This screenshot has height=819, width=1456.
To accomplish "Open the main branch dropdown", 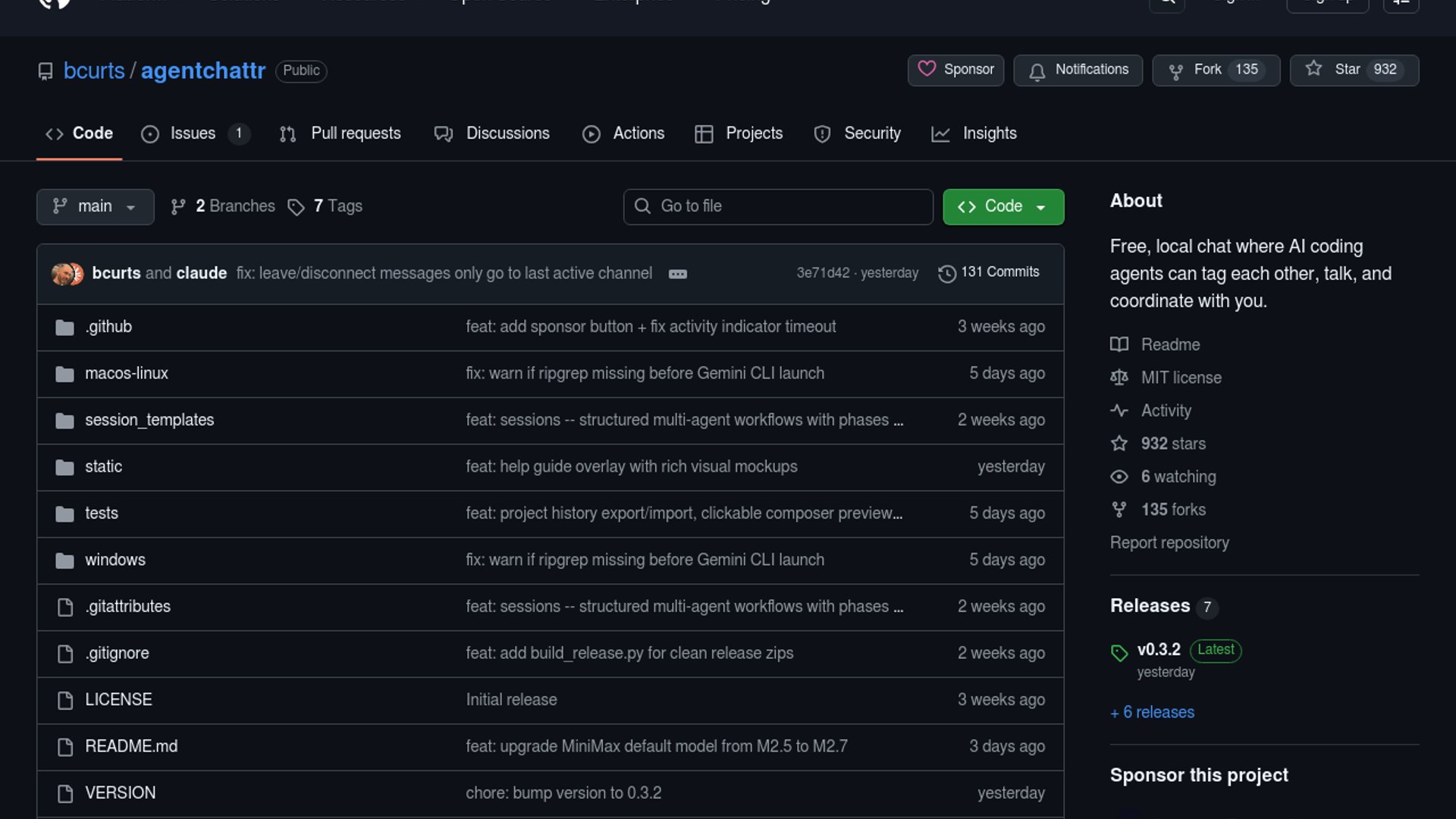I will click(95, 206).
